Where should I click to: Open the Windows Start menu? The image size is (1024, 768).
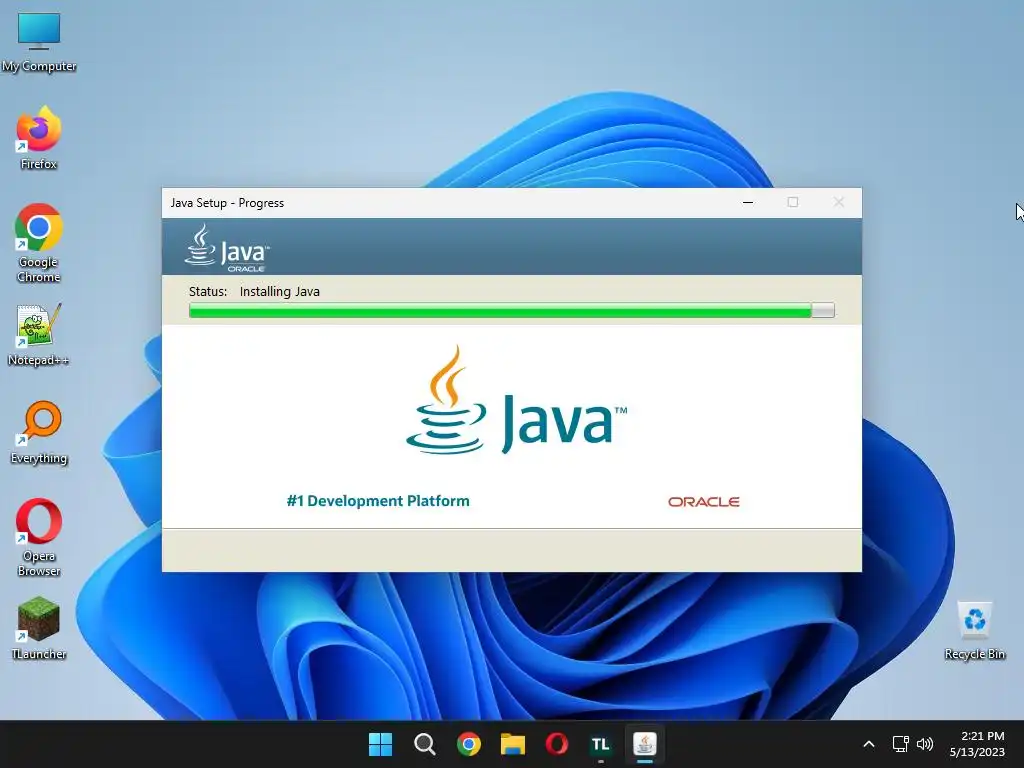380,744
